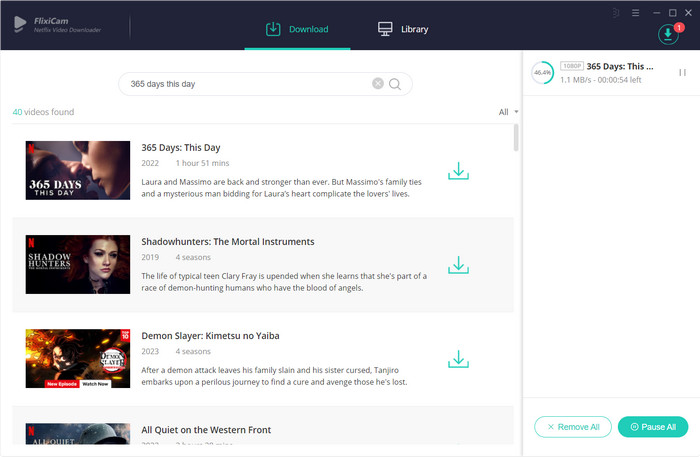This screenshot has width=700, height=457.
Task: Select the title 365 Days: This Day in results
Action: click(x=181, y=148)
